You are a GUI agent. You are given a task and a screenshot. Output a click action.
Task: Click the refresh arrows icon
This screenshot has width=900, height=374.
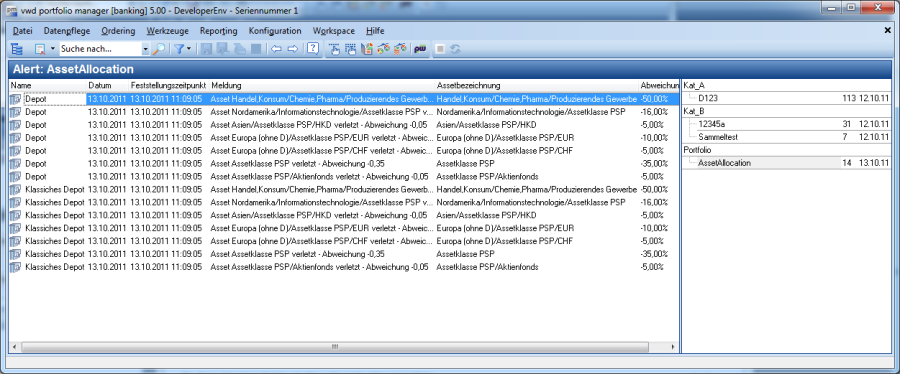point(455,49)
